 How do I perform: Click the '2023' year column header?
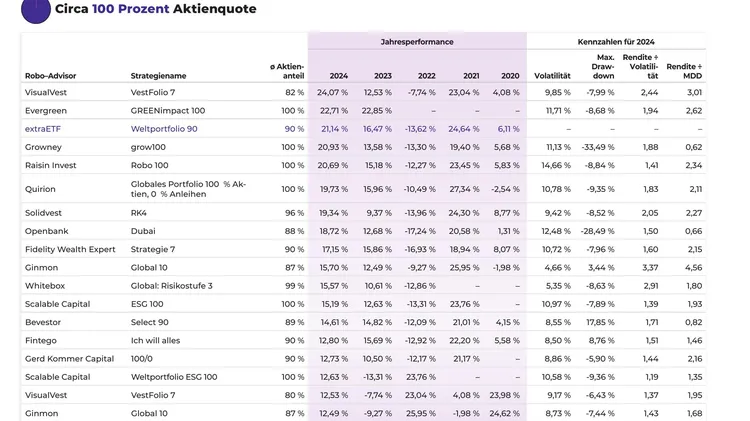click(383, 76)
